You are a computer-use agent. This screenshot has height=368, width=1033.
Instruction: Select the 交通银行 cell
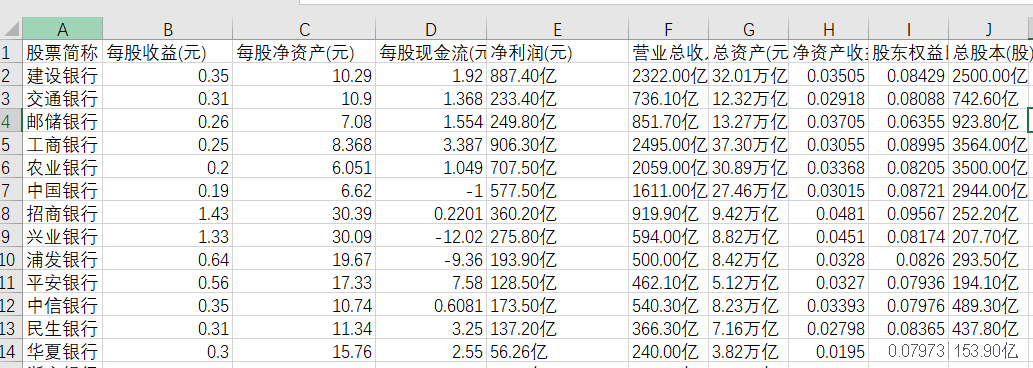click(63, 97)
